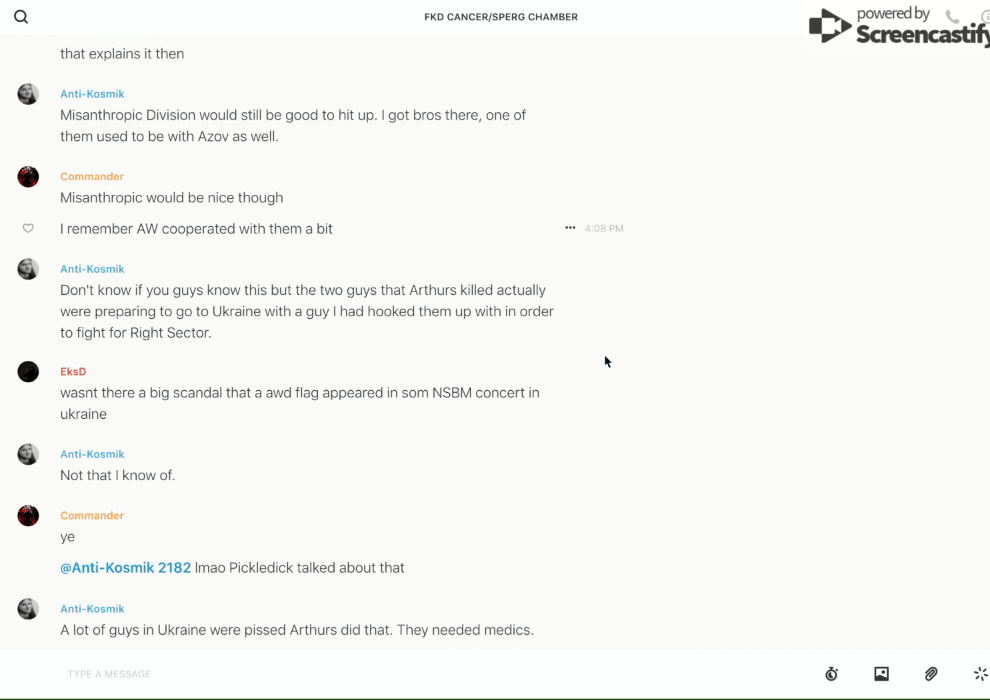Like the "AW cooperated" message with heart

tap(28, 229)
